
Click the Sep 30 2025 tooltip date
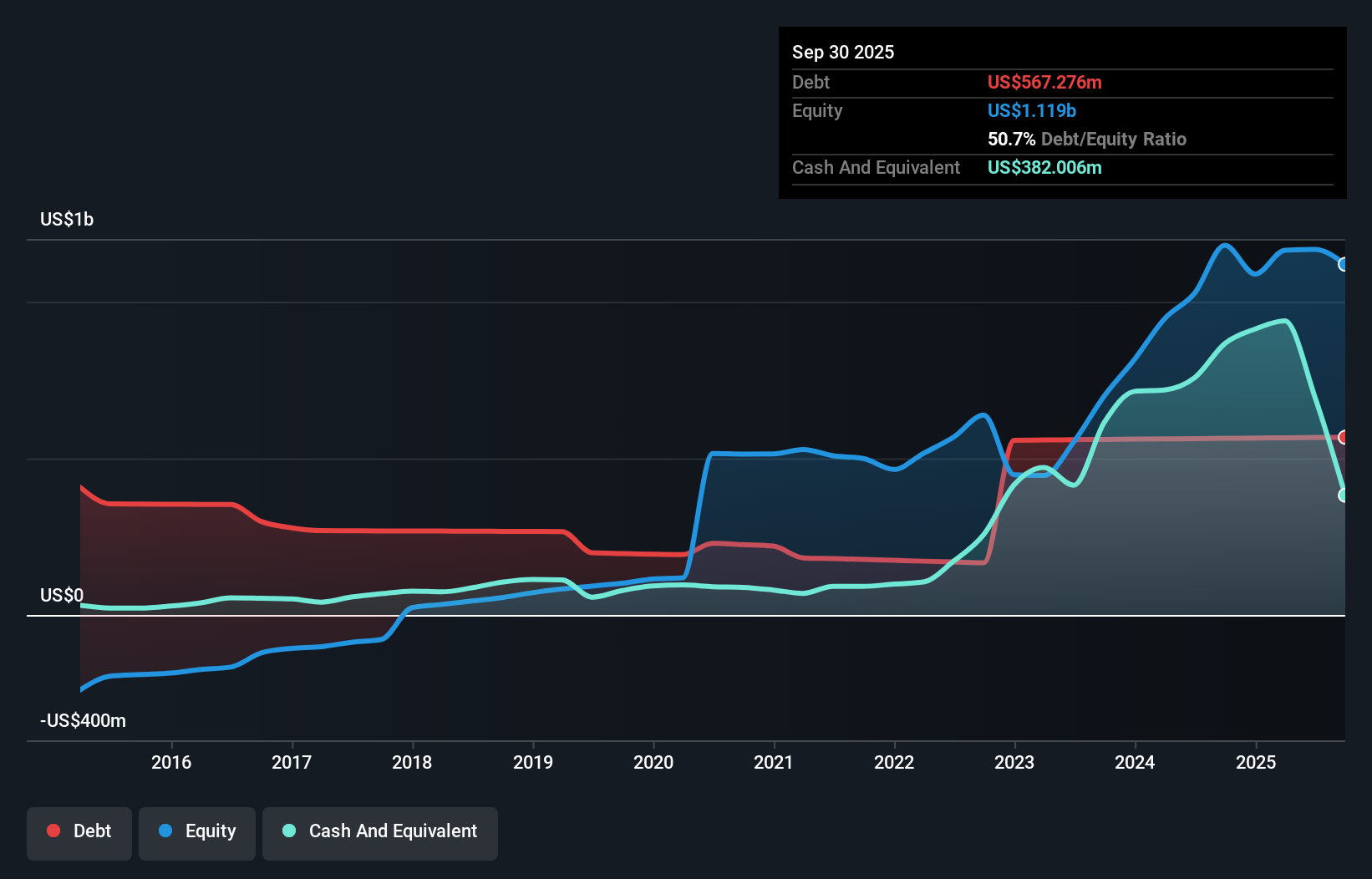click(x=843, y=52)
